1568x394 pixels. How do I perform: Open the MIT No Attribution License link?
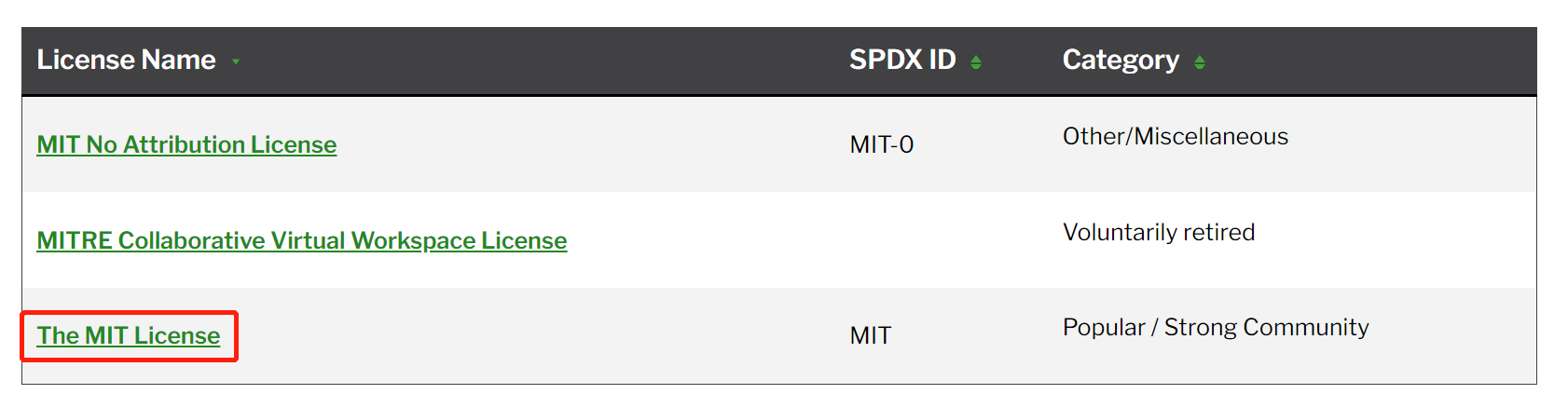pyautogui.click(x=186, y=144)
